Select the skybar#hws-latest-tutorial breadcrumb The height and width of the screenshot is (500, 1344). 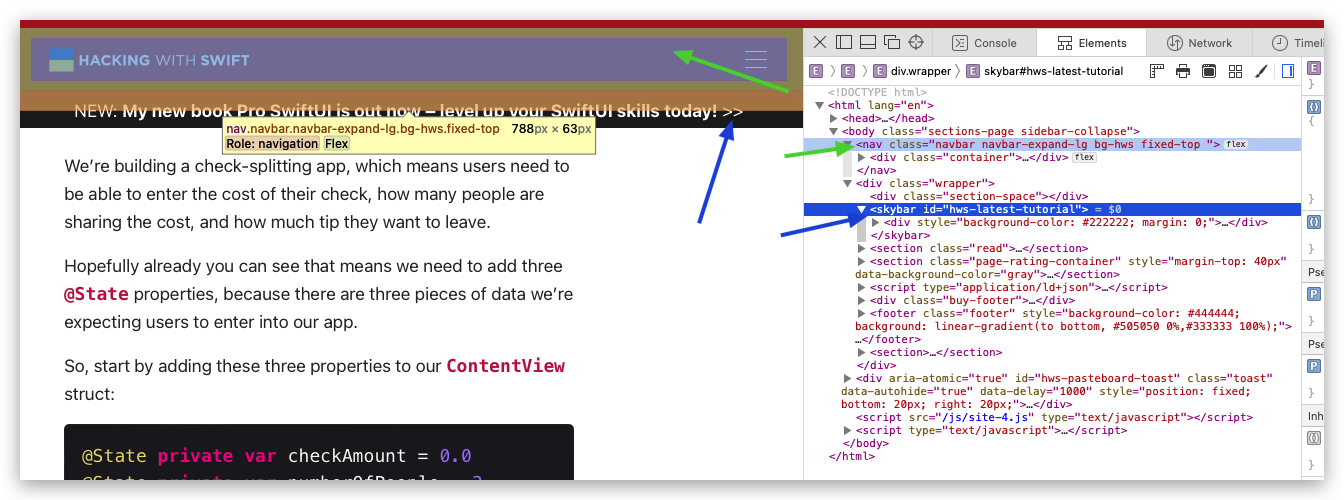(1044, 71)
